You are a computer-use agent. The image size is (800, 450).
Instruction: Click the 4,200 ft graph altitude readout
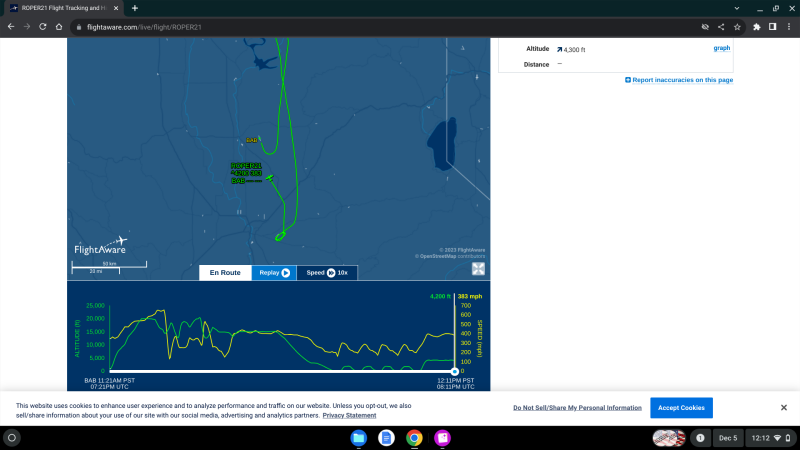(x=440, y=296)
